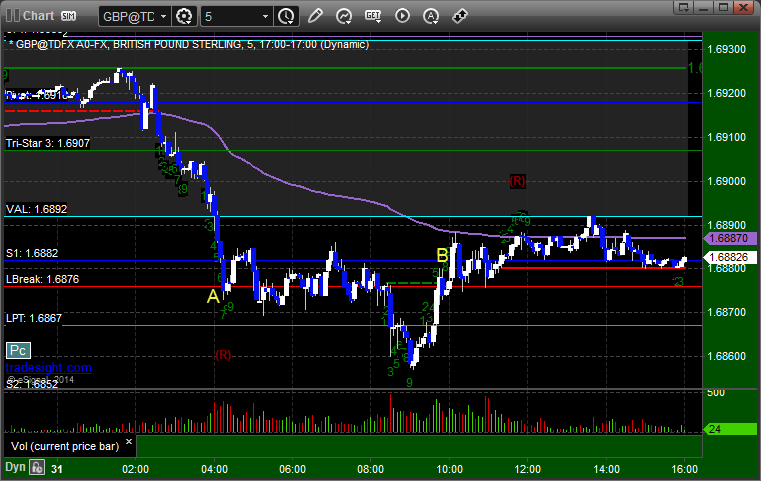Screen dimensions: 761x481
Task: Click the green volume value 24 marker
Action: point(730,429)
